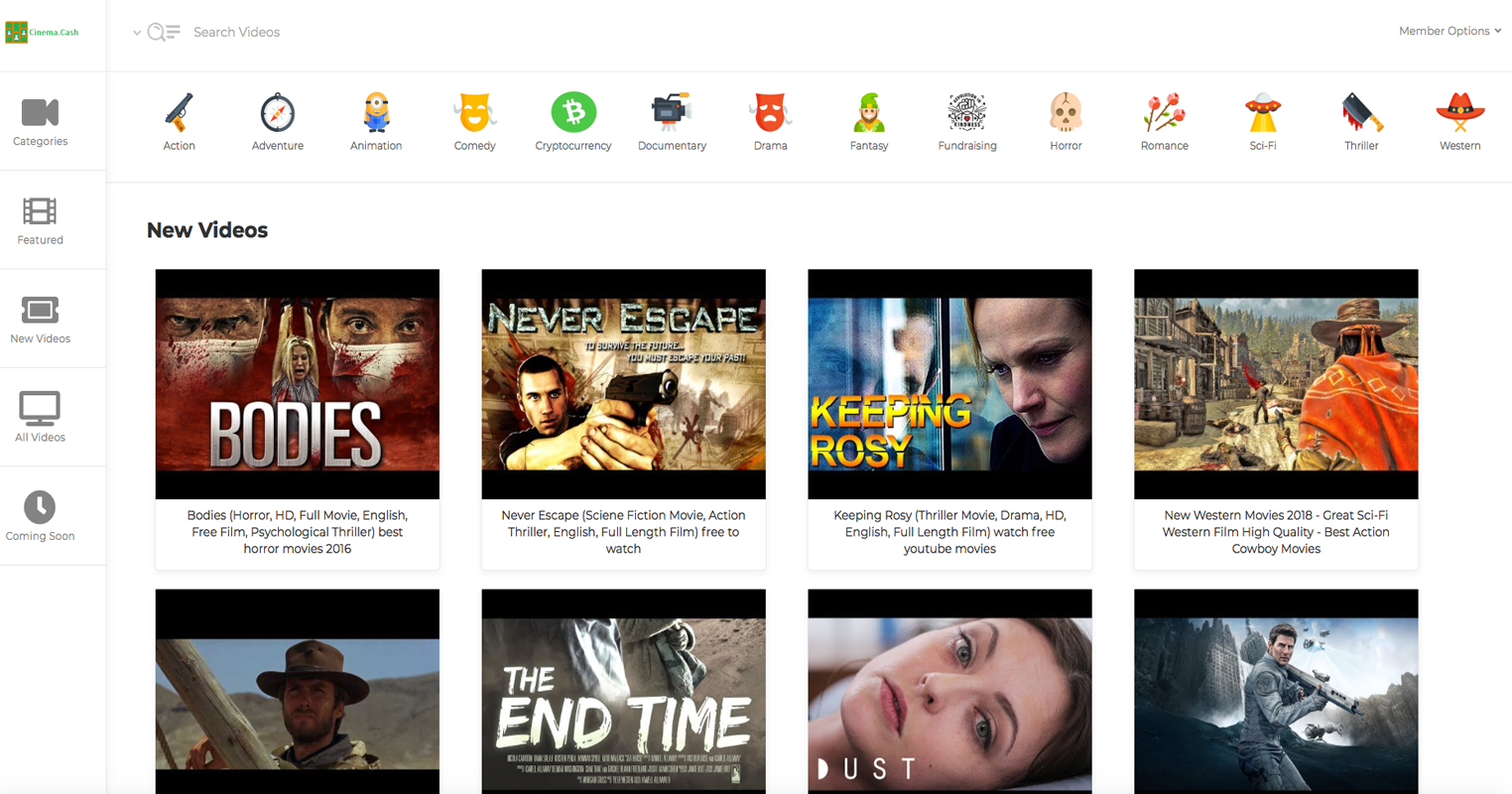Select the Adventure compass icon
This screenshot has width=1512, height=794.
tap(278, 113)
